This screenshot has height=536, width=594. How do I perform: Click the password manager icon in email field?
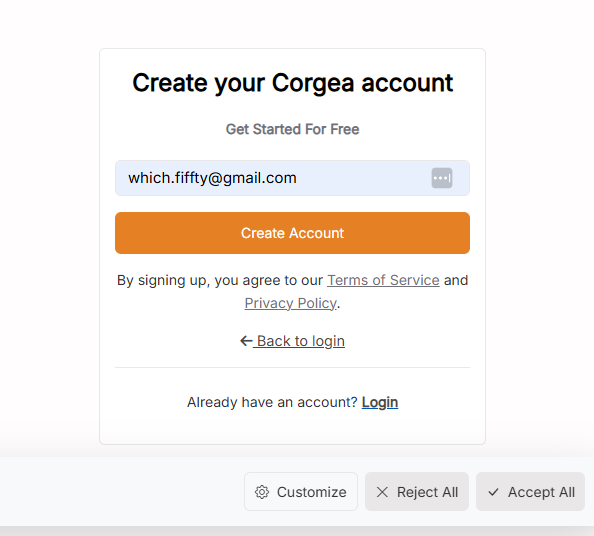[x=442, y=178]
